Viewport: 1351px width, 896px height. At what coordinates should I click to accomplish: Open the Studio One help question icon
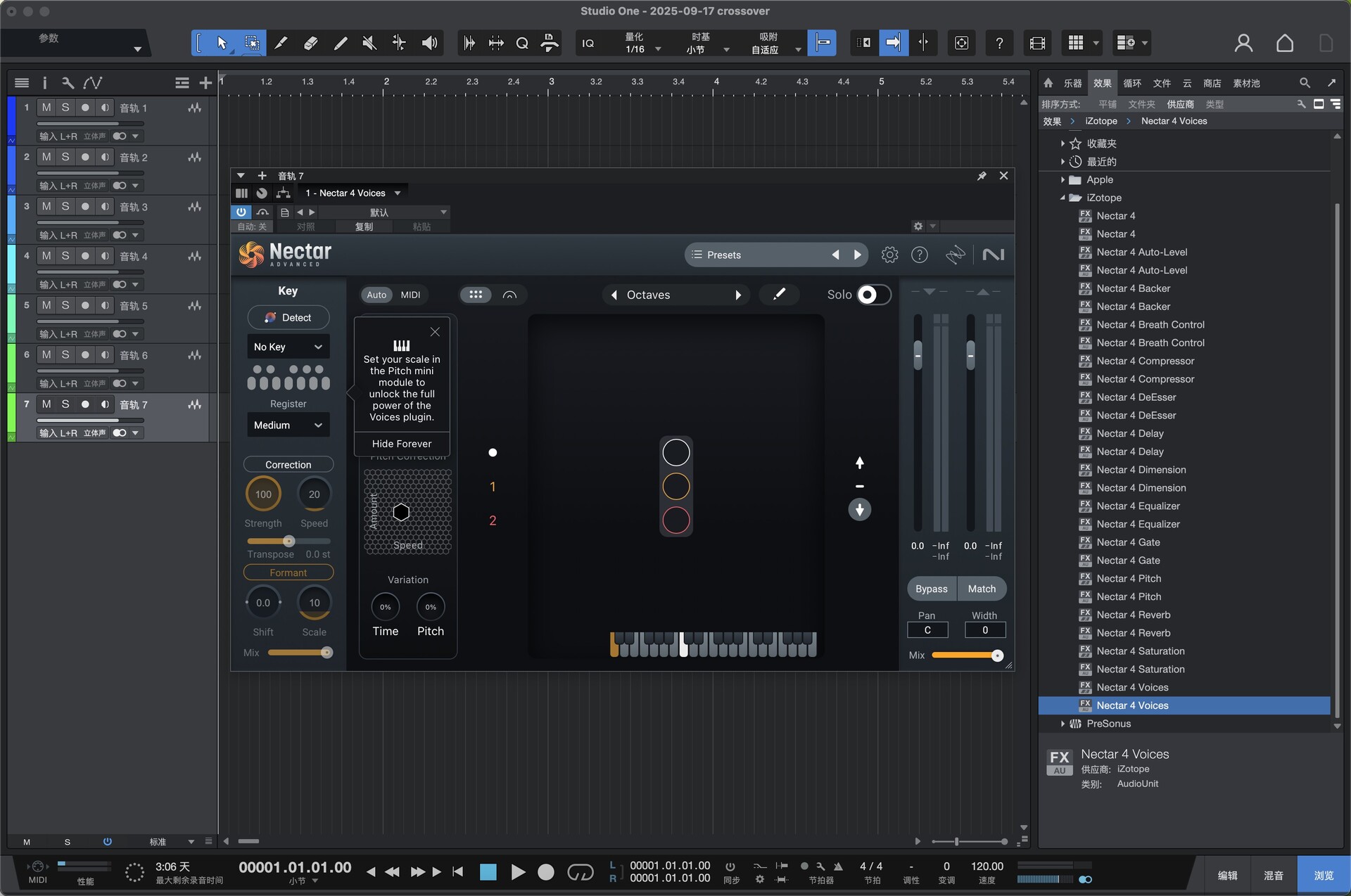pyautogui.click(x=999, y=43)
